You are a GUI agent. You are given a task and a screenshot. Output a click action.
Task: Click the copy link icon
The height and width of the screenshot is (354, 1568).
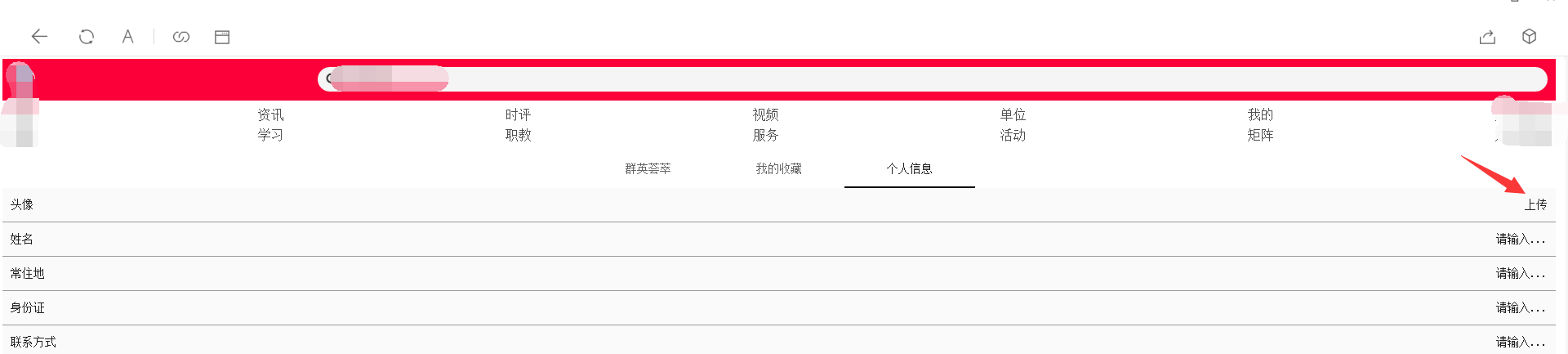point(181,37)
